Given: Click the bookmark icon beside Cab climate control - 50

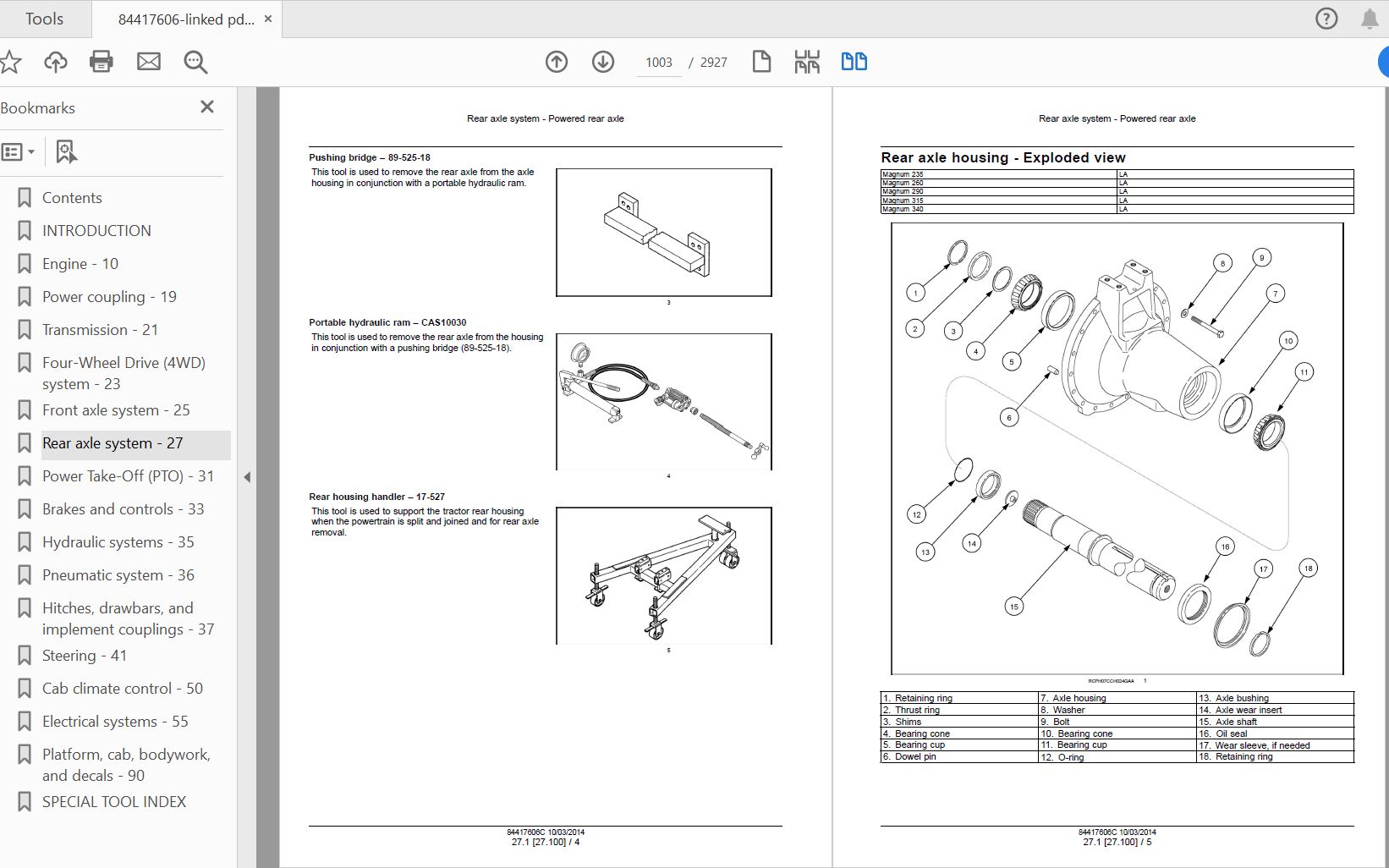Looking at the screenshot, I should [25, 689].
